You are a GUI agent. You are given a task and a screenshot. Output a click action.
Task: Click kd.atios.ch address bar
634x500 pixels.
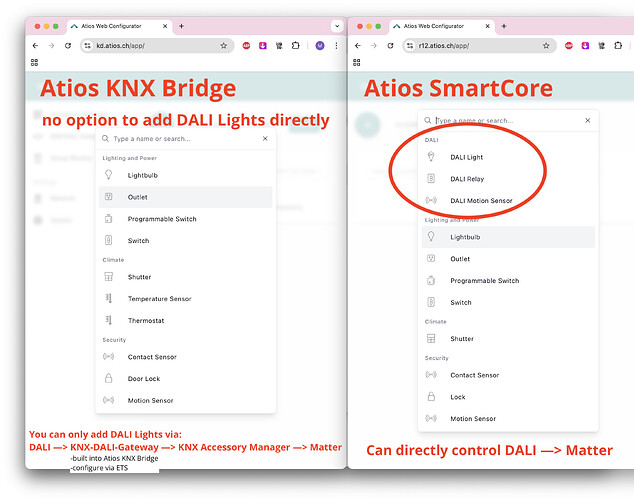(156, 46)
